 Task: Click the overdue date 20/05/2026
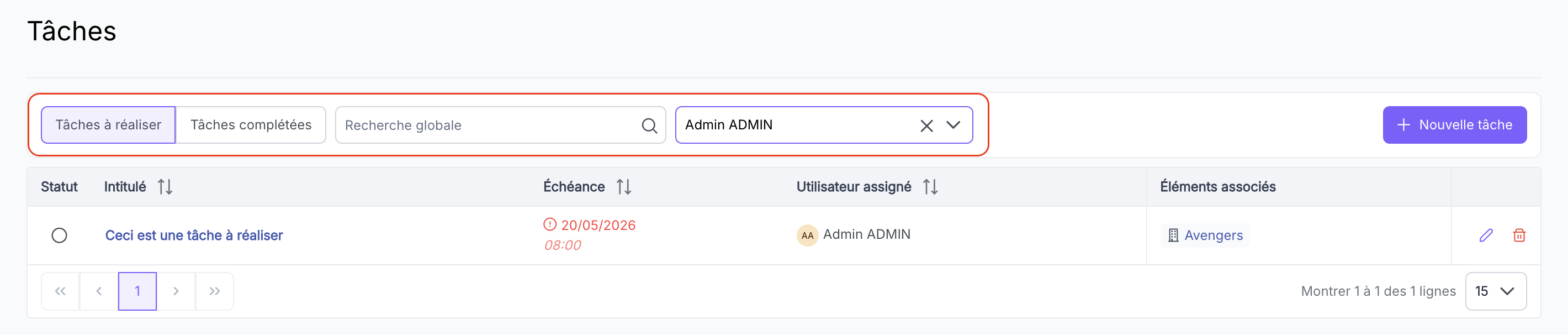[x=598, y=226]
